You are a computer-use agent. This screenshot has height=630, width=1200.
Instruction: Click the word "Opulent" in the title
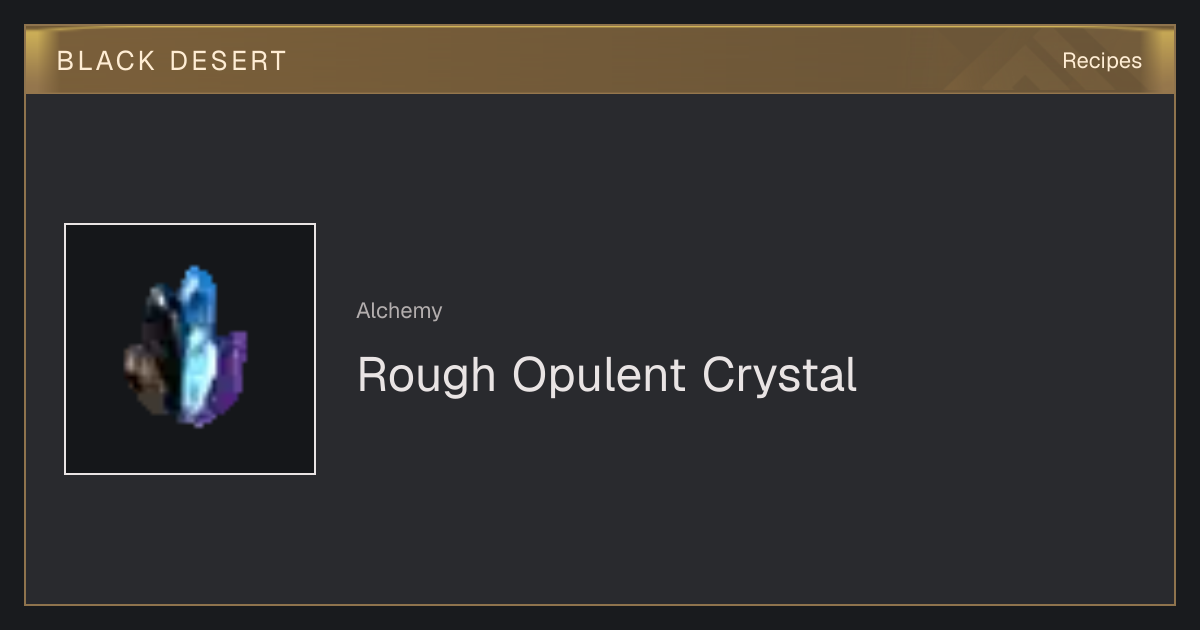pyautogui.click(x=599, y=376)
